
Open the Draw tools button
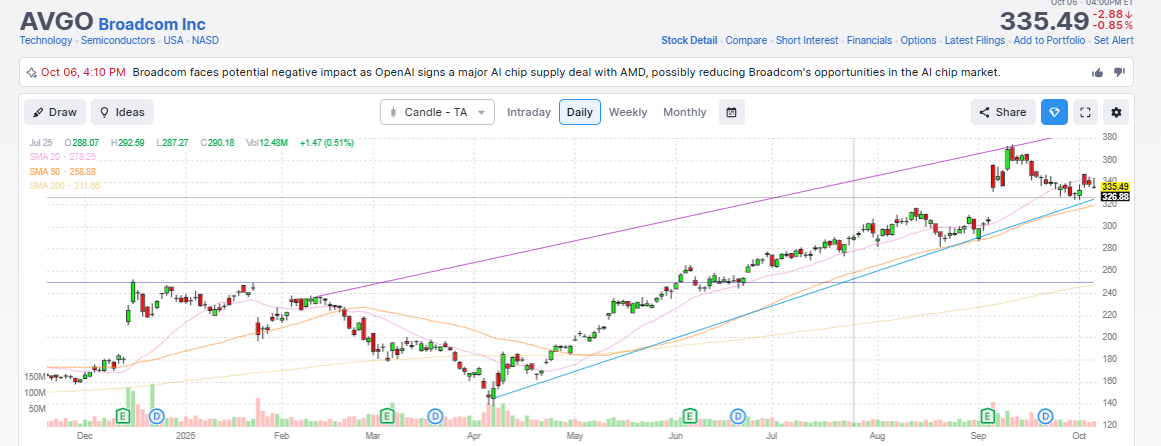tap(55, 113)
